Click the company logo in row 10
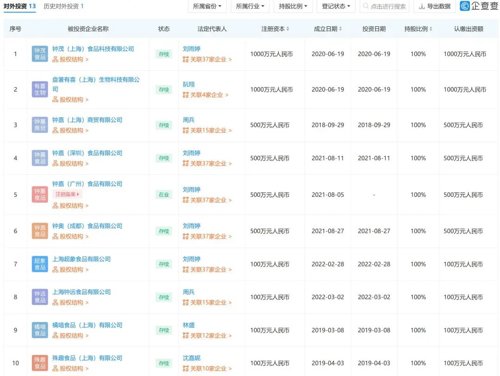Viewport: 500px width, 376px height. tap(40, 363)
